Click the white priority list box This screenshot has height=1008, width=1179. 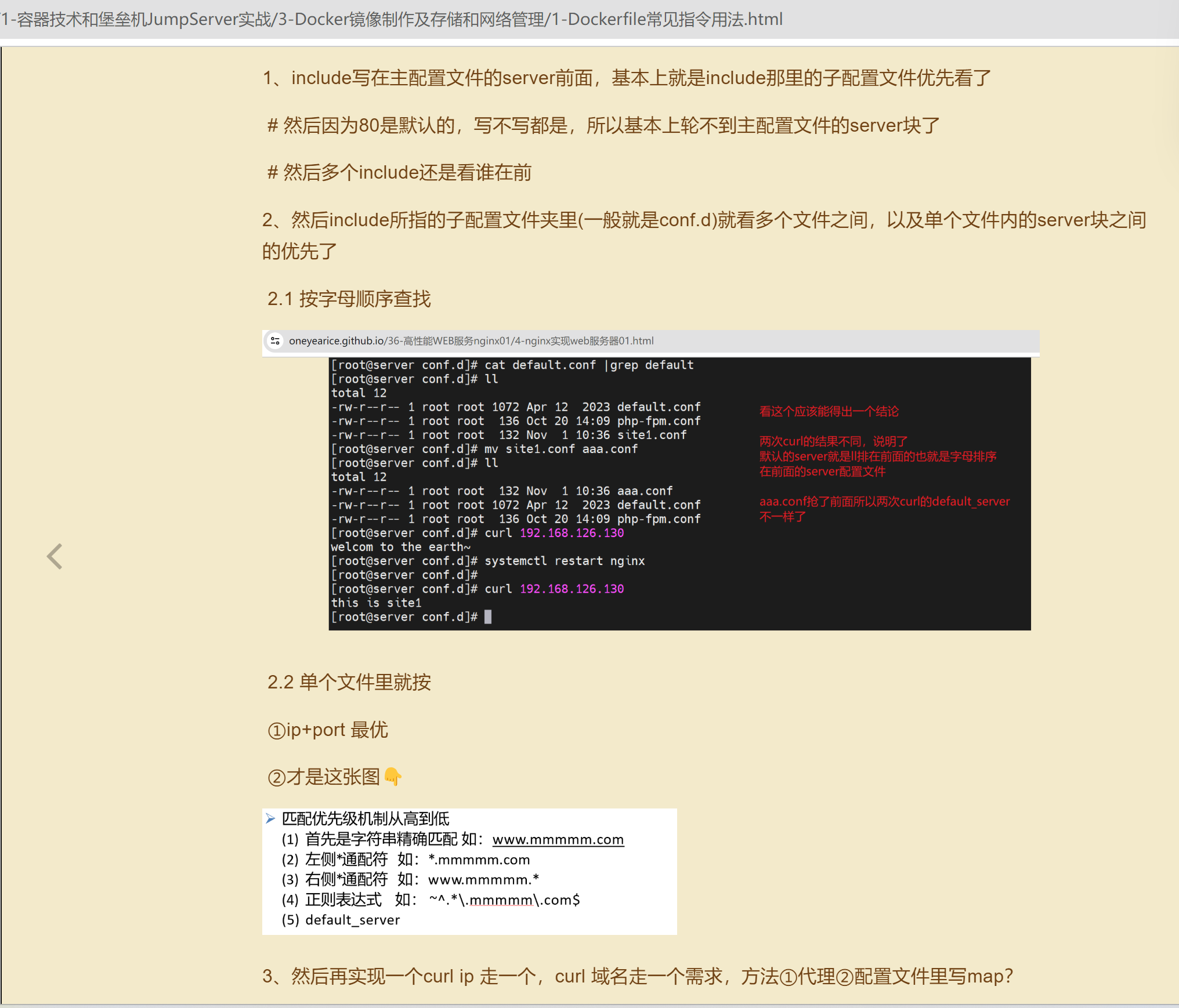tap(469, 870)
